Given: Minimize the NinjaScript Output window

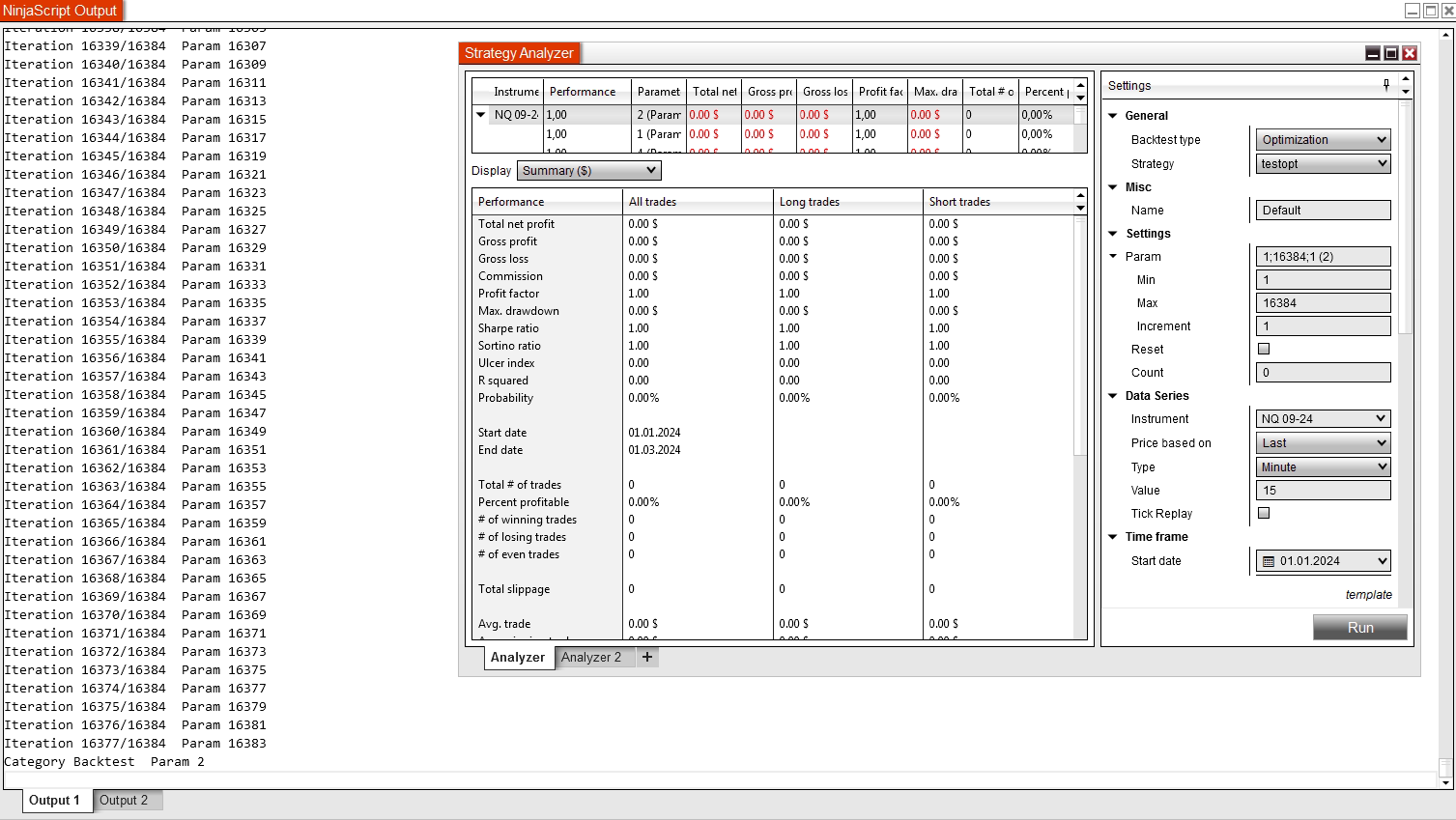Looking at the screenshot, I should click(x=1413, y=11).
